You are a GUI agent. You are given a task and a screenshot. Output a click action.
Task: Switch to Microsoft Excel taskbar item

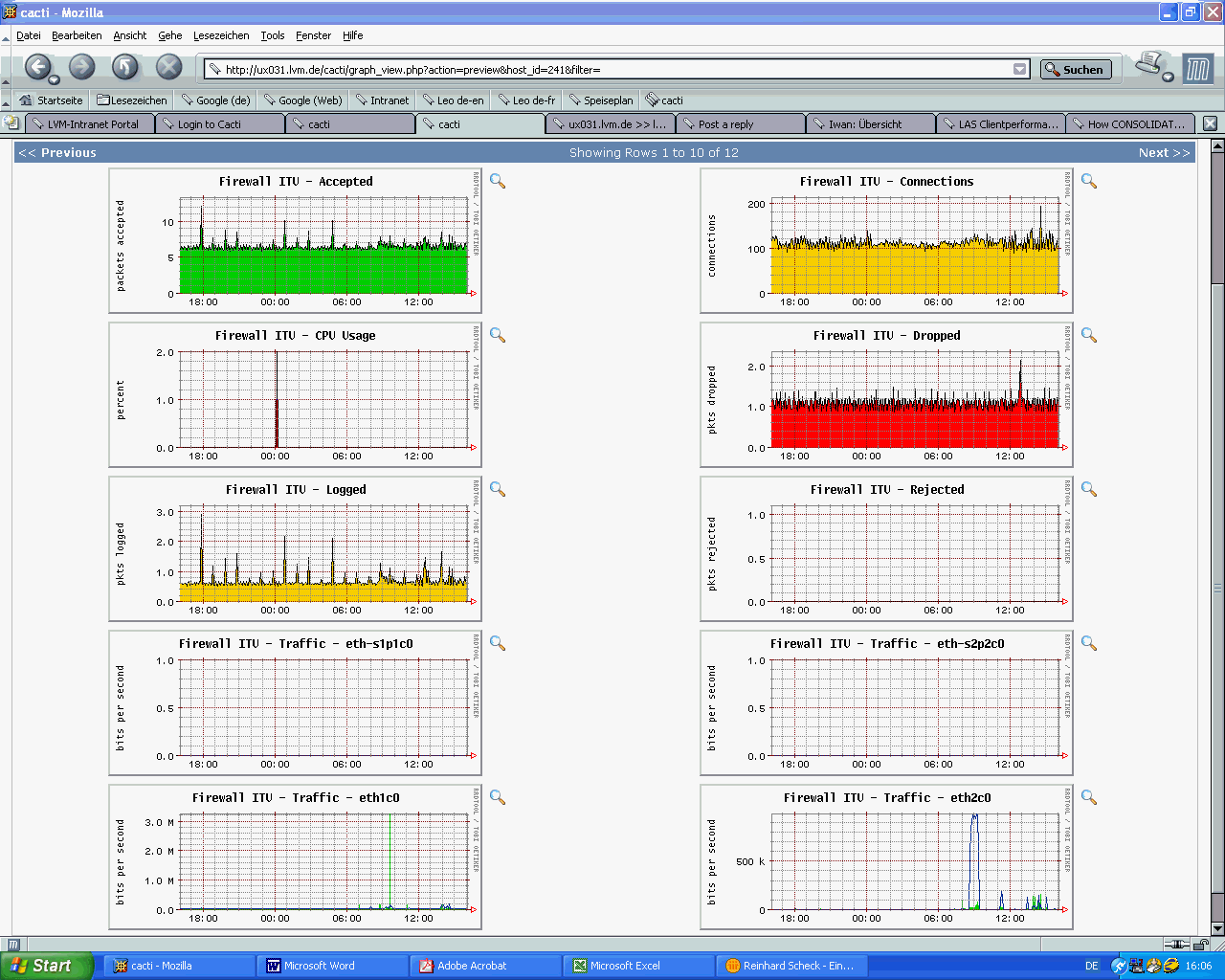tap(639, 966)
